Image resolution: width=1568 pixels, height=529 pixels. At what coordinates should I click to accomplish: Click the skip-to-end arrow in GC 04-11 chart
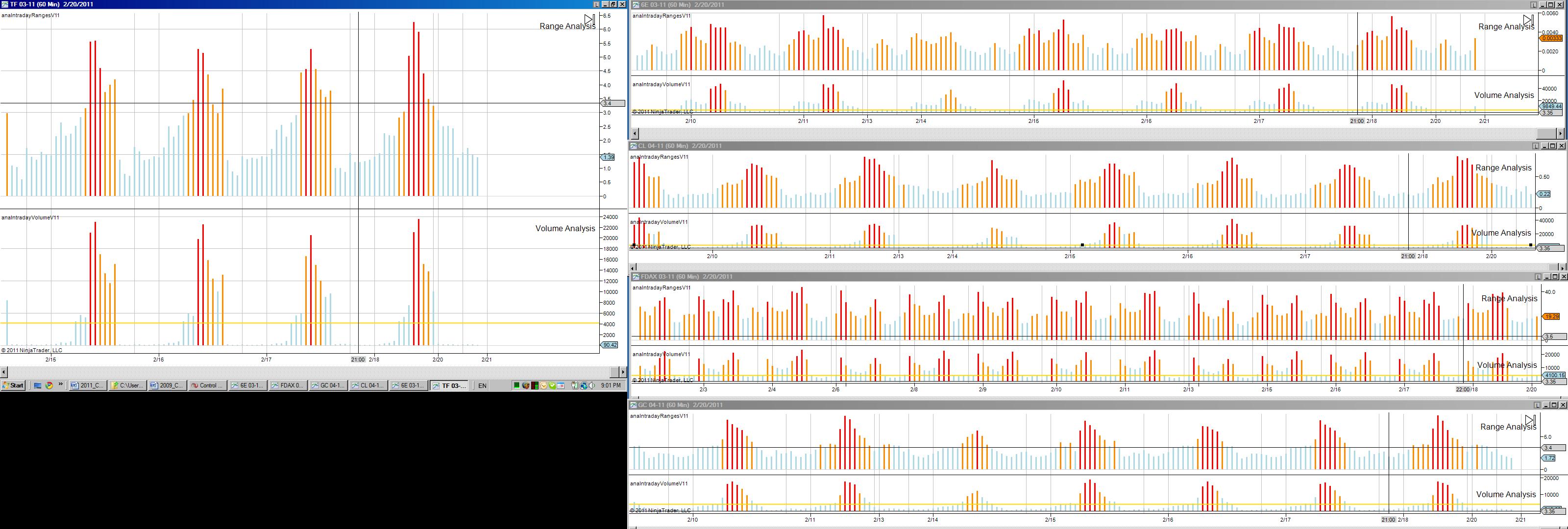1530,420
